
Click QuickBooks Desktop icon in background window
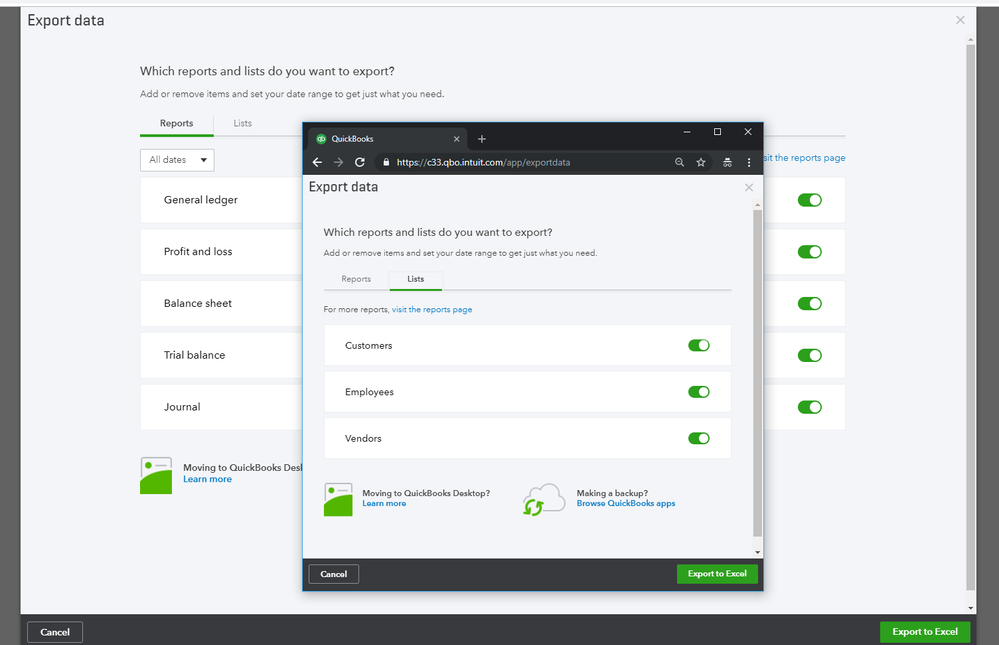coord(156,475)
